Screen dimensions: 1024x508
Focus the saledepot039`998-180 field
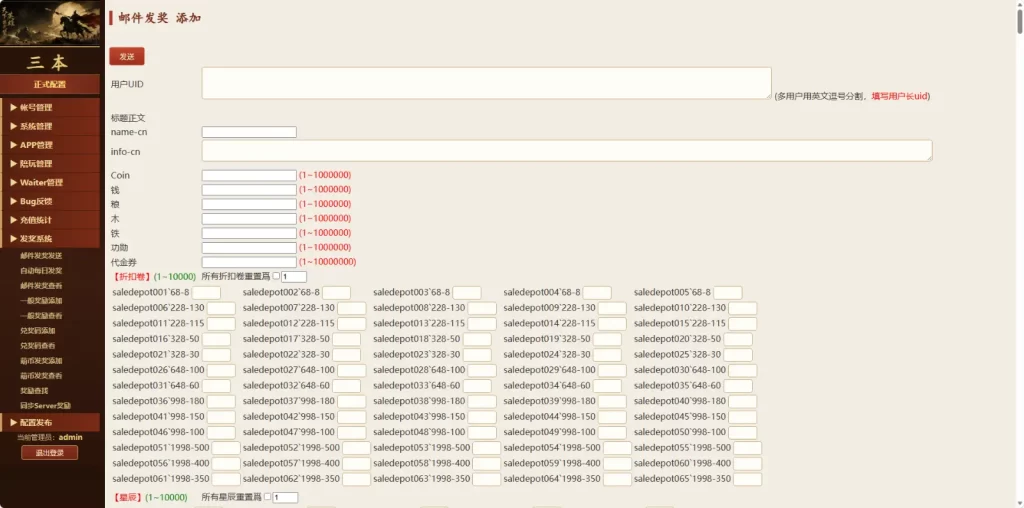pos(612,402)
